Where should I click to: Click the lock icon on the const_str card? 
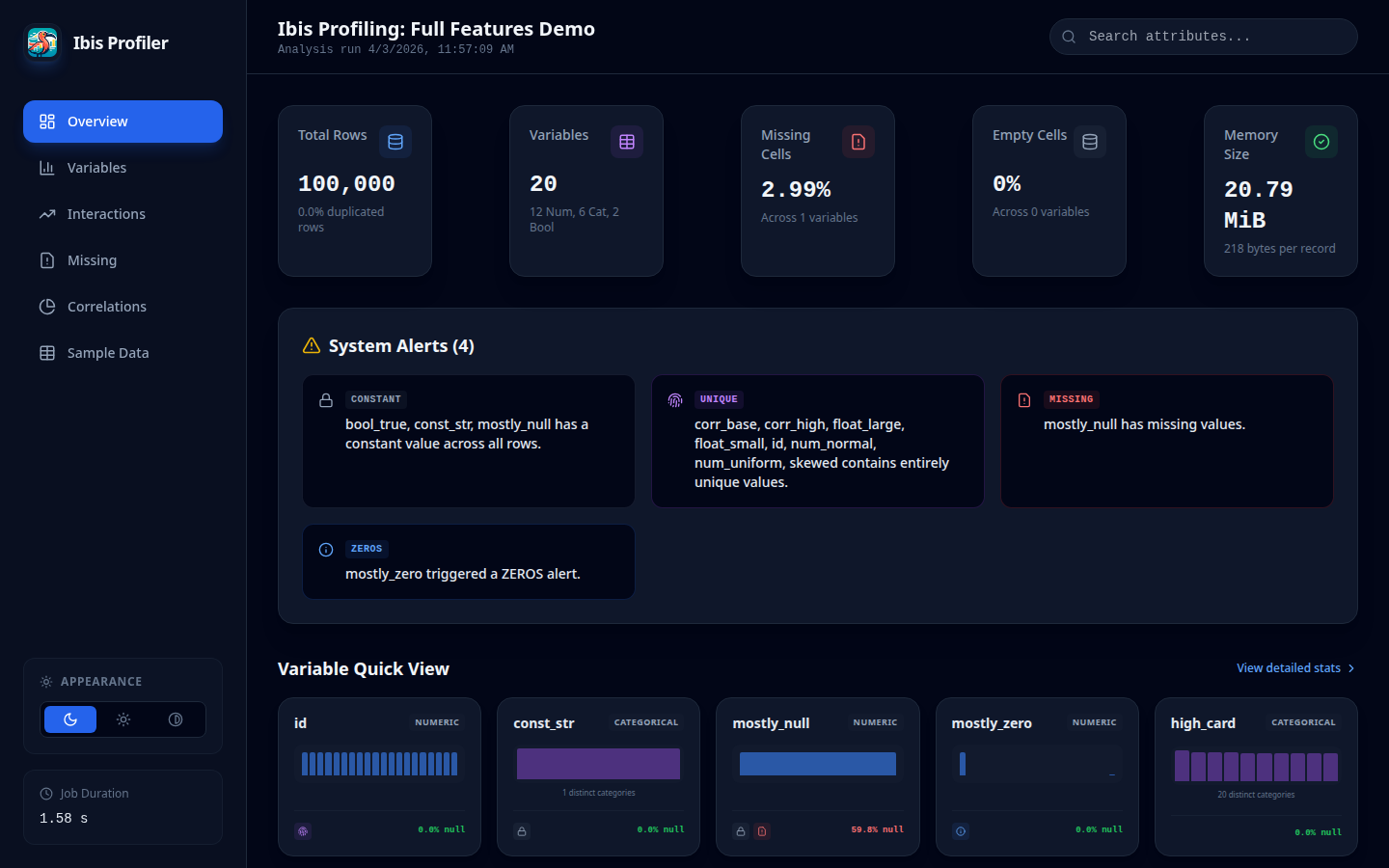click(522, 829)
